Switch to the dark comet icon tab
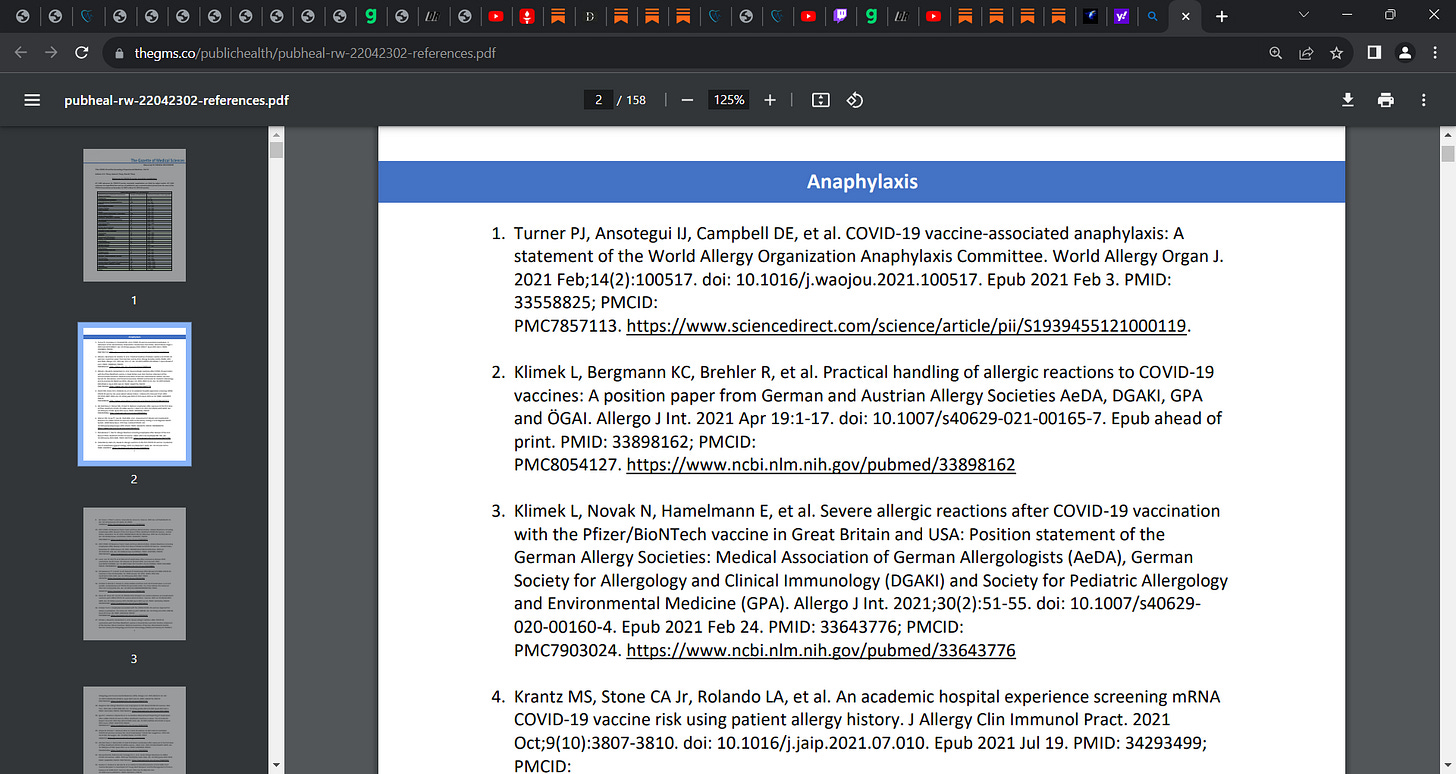 coord(1091,16)
